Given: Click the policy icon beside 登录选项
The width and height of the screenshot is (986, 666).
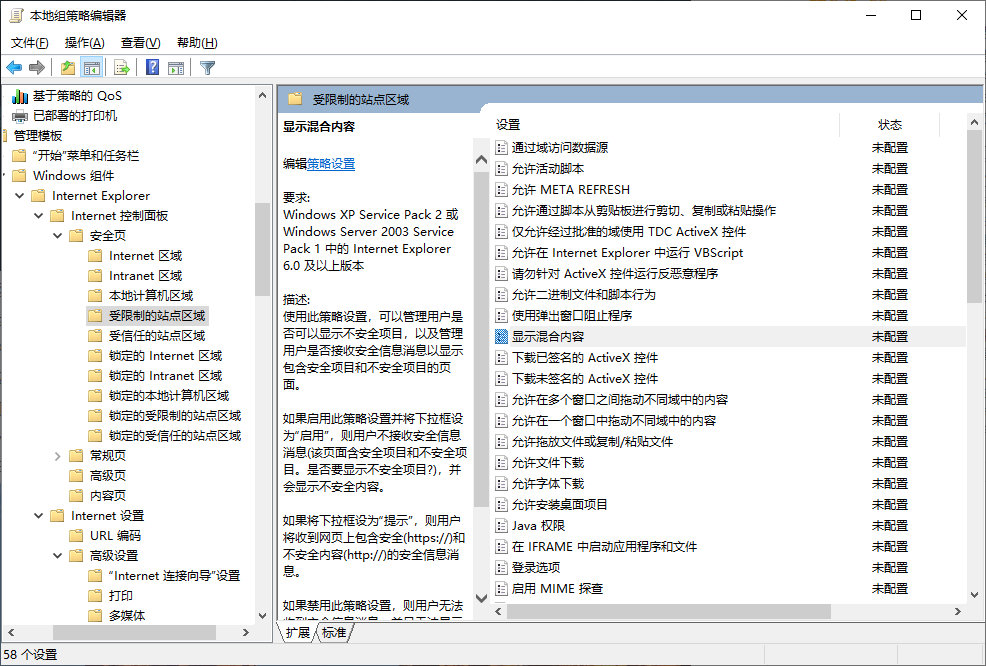Looking at the screenshot, I should click(x=501, y=567).
